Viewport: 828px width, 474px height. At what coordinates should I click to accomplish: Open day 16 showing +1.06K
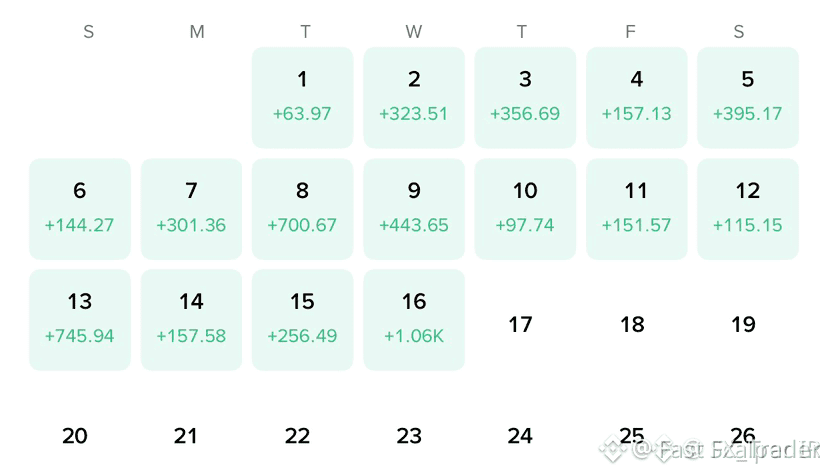coord(414,320)
